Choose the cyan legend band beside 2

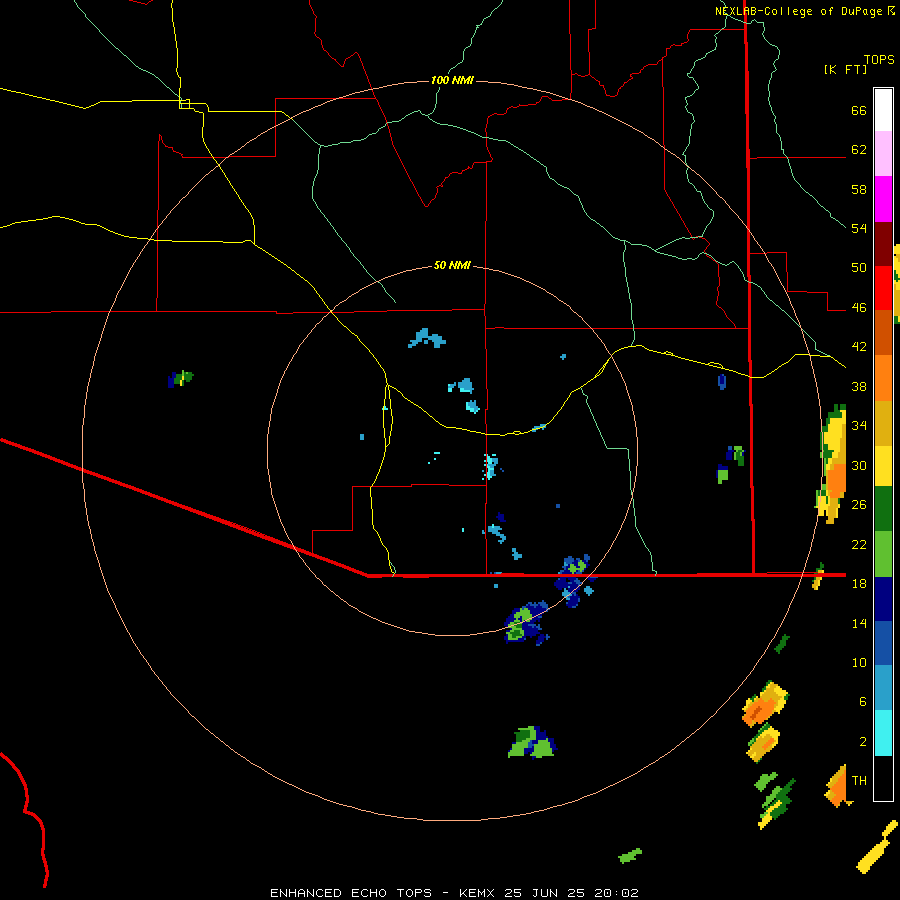(883, 733)
